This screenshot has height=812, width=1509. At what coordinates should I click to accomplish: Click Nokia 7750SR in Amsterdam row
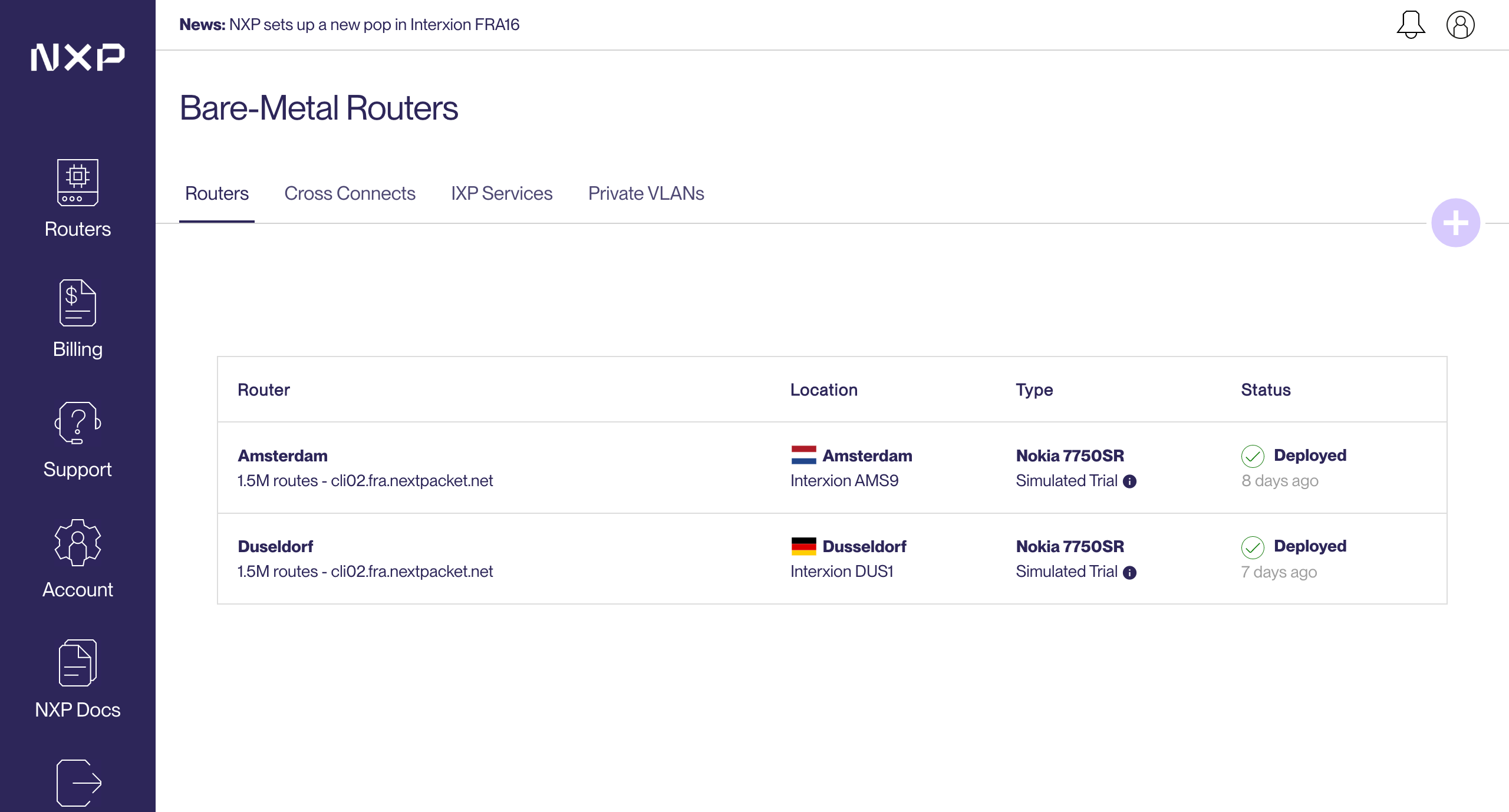[1070, 455]
